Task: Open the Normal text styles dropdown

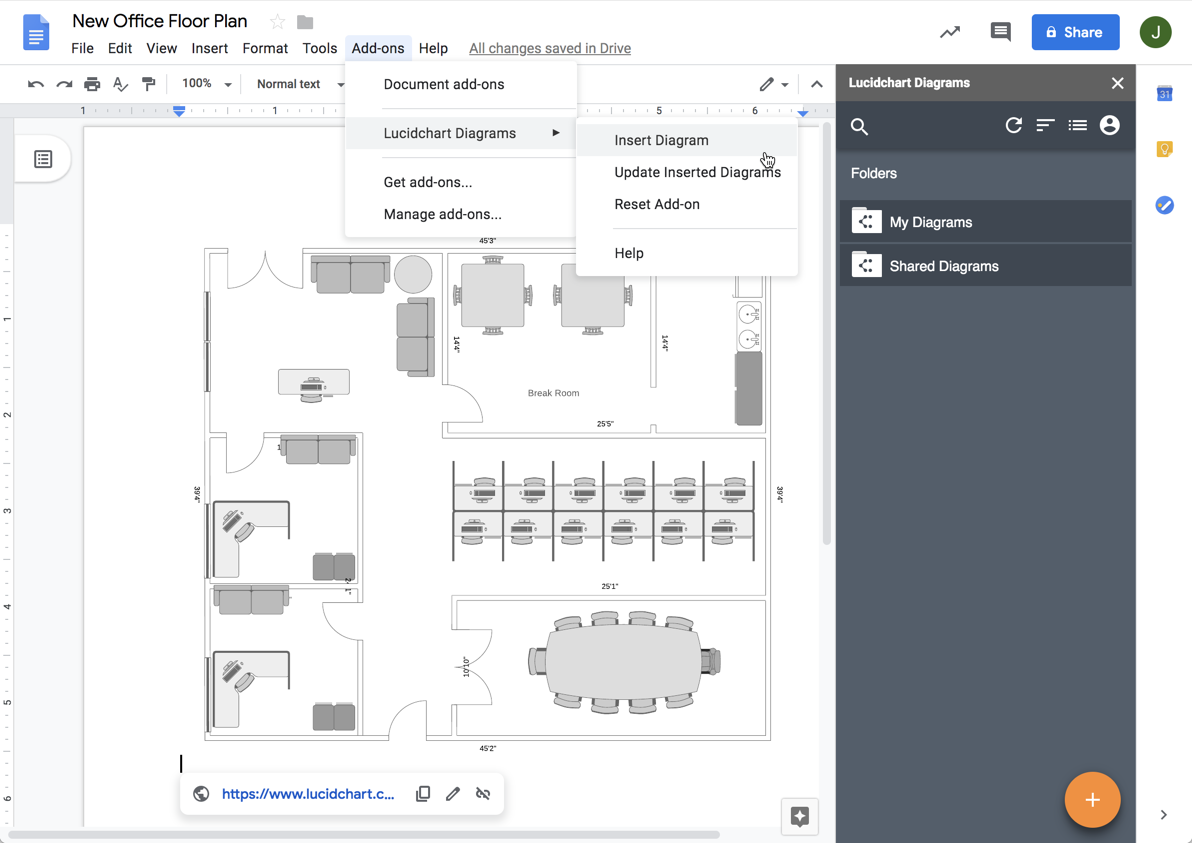Action: pos(298,84)
